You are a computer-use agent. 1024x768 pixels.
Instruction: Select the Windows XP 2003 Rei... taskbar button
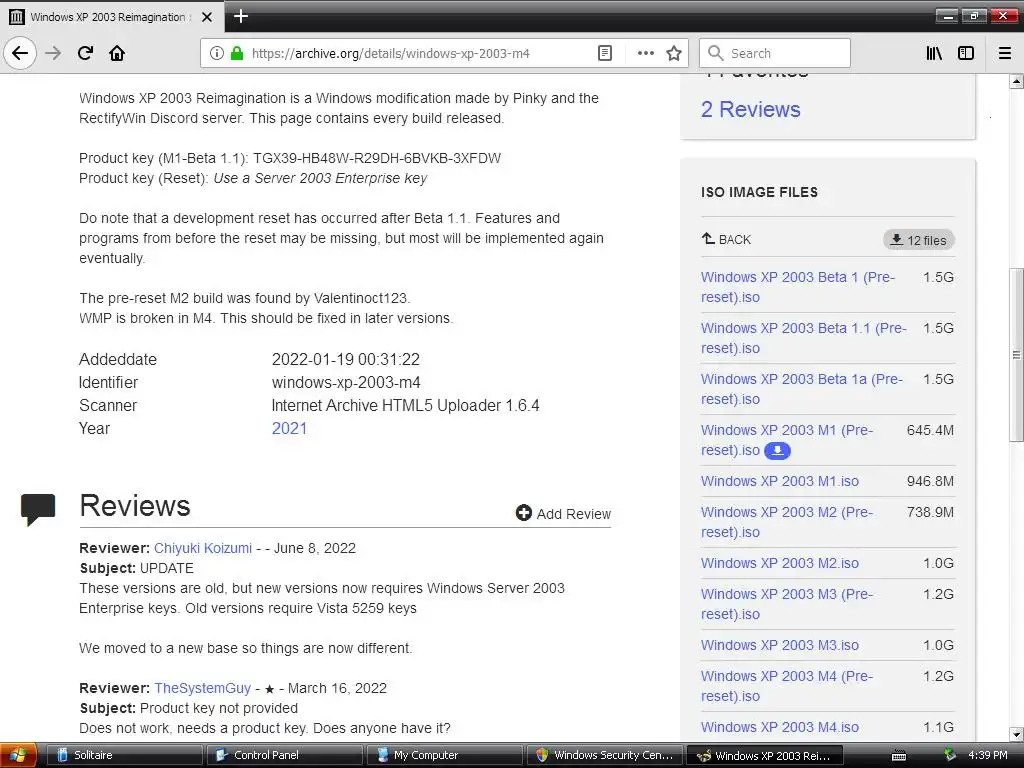(x=764, y=756)
